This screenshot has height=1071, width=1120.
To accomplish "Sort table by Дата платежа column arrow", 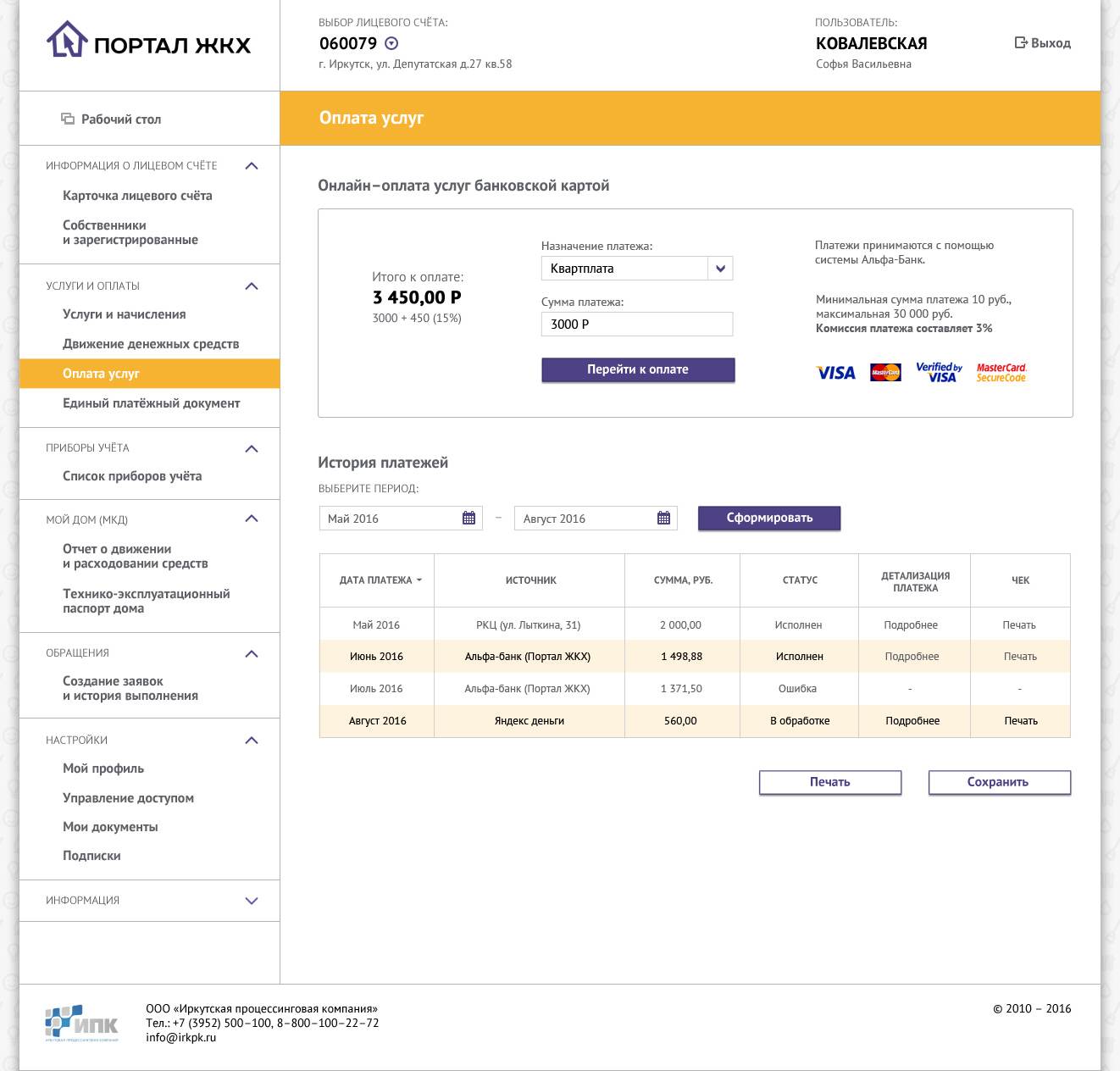I will 419,580.
